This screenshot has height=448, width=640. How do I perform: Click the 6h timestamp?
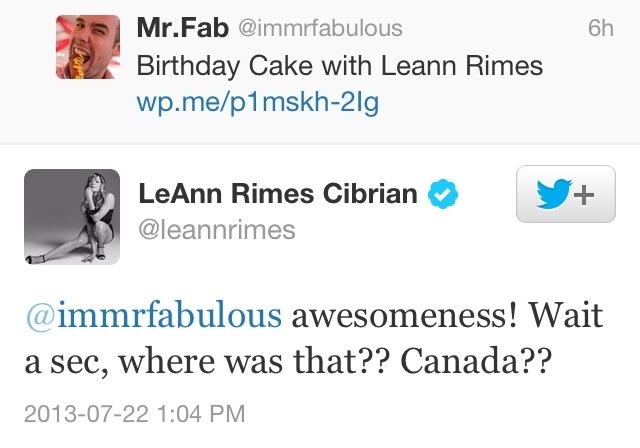tap(600, 29)
